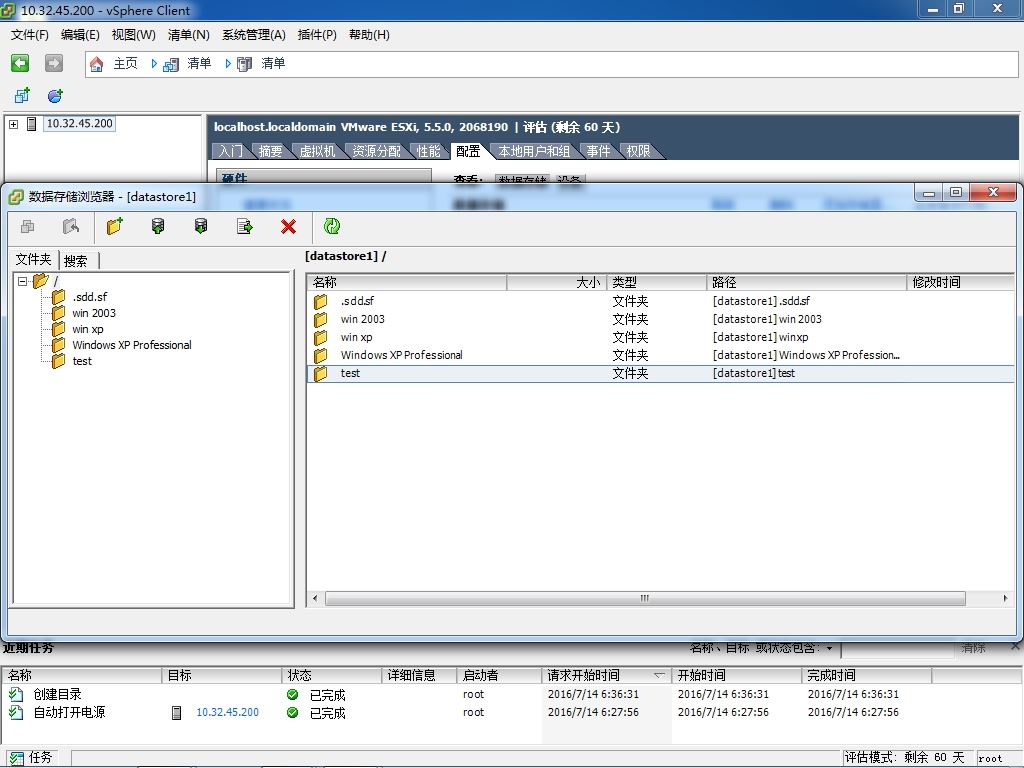Click the folder icon beside .sdd.sf in tree

[59, 296]
